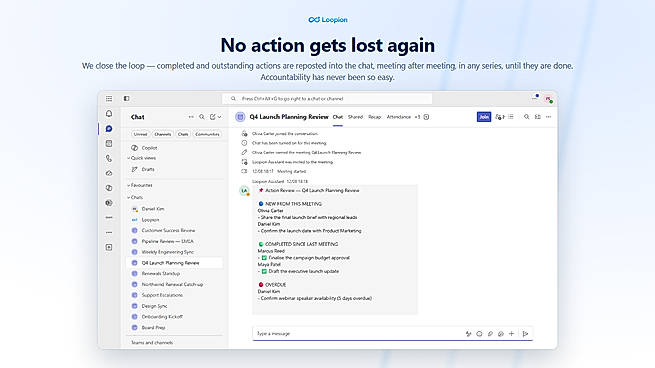The image size is (655, 368).
Task: Join the Q4 Launch Planning Review meeting
Action: (x=484, y=117)
